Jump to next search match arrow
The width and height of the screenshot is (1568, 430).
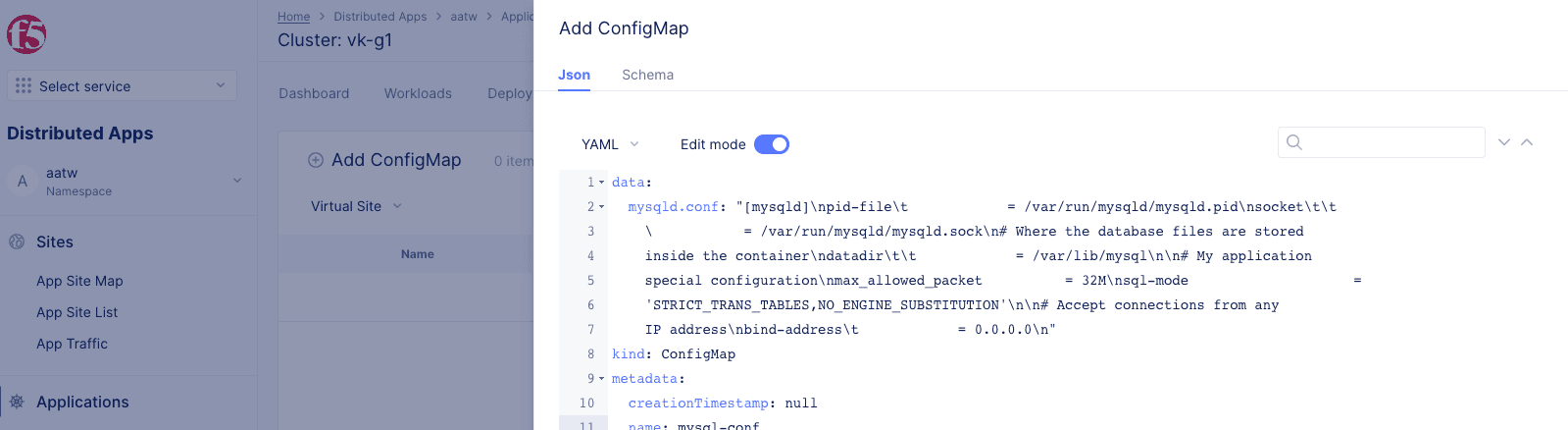1504,142
